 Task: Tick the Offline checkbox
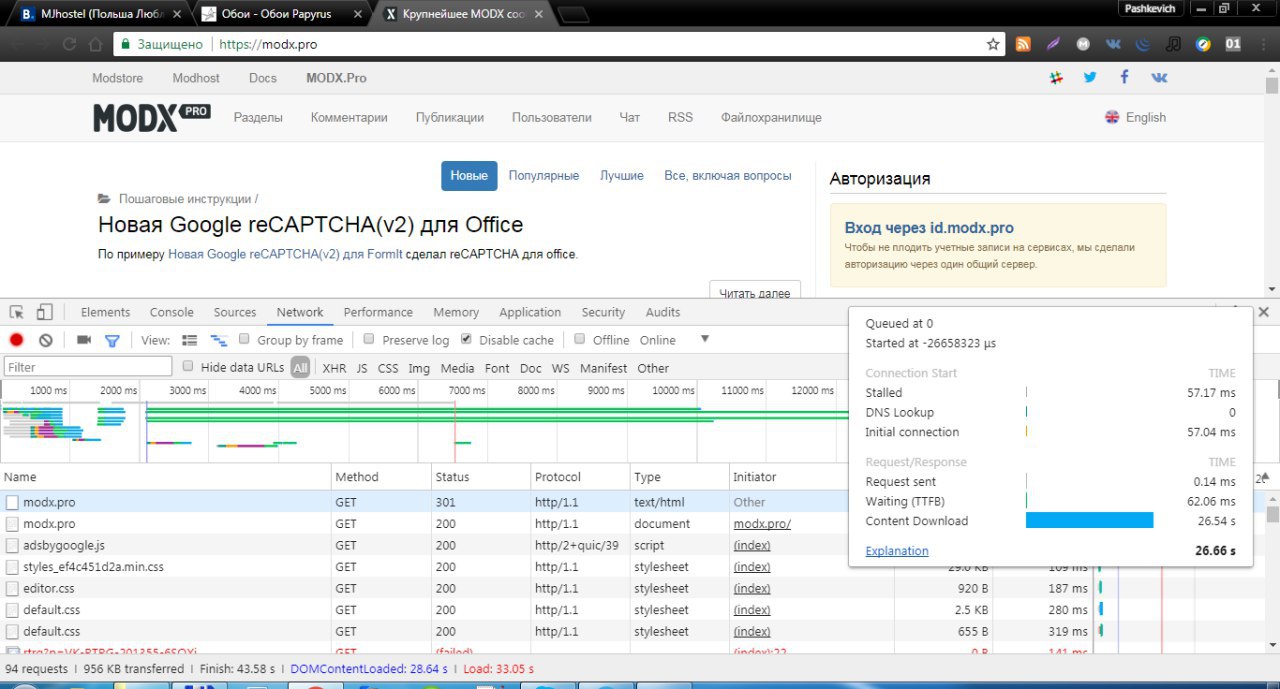coord(579,339)
